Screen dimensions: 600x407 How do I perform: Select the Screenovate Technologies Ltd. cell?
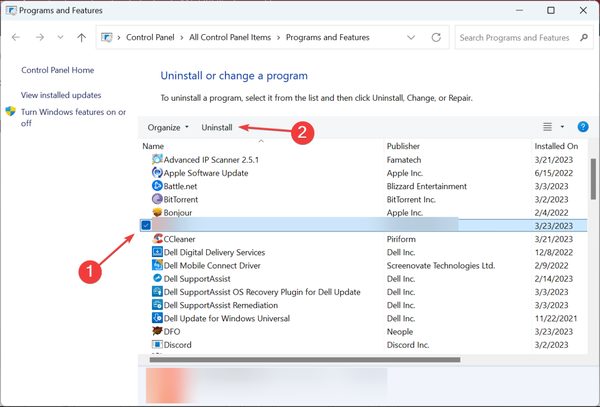click(x=441, y=265)
